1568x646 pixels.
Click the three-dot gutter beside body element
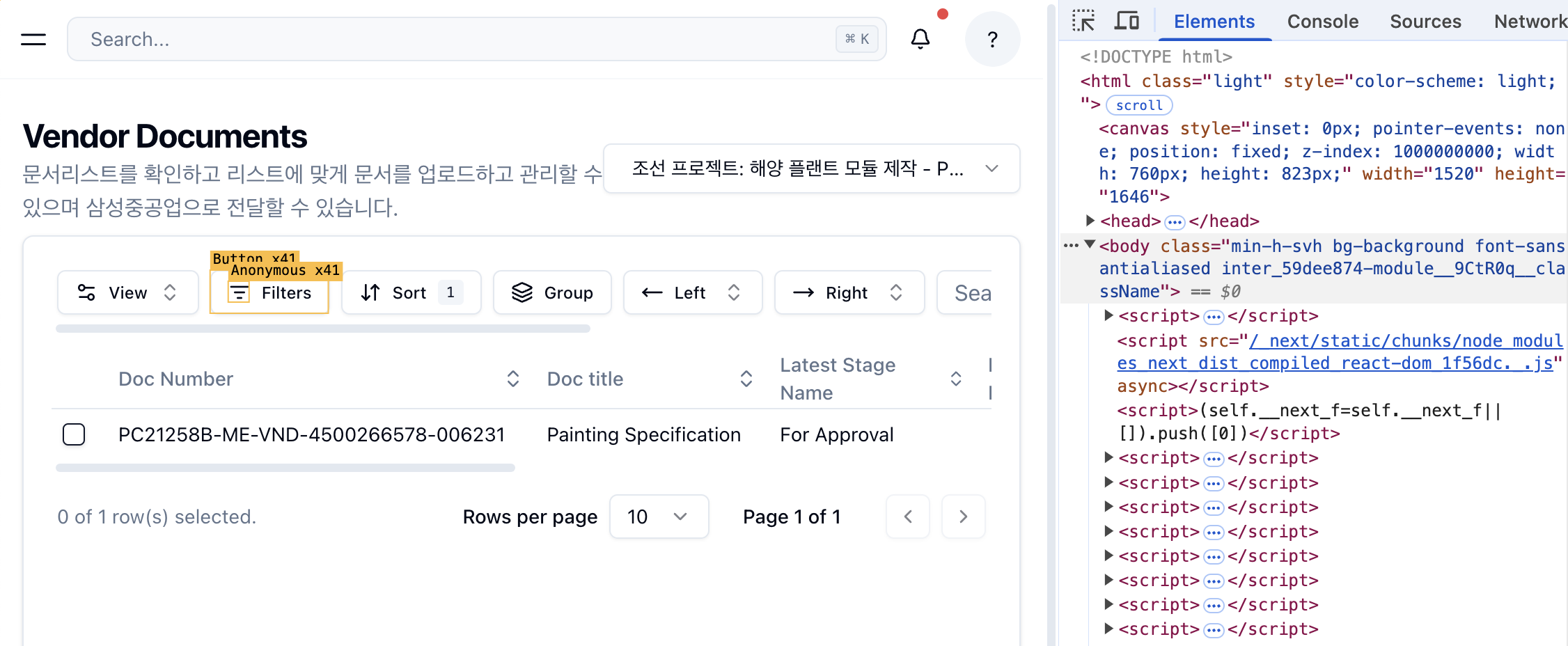point(1071,245)
